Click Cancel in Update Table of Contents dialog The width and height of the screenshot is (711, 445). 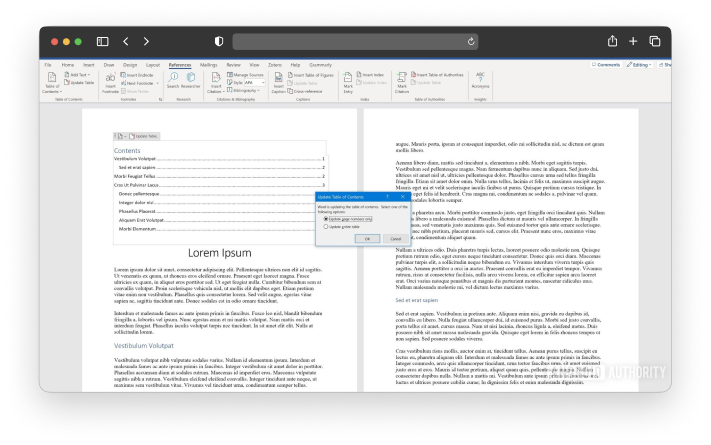click(x=395, y=239)
